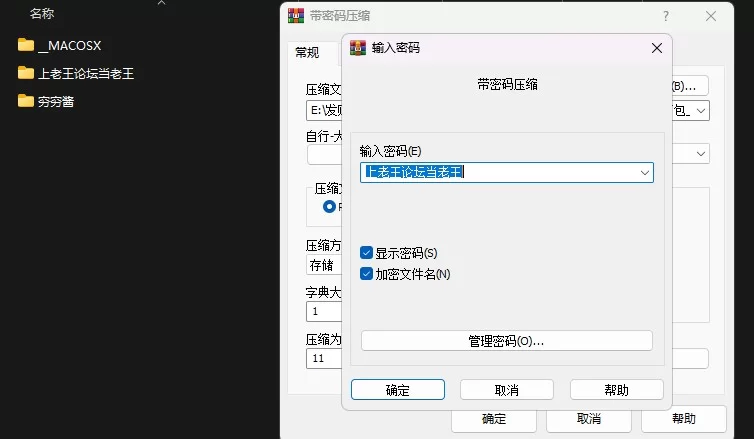The image size is (754, 439).
Task: Click 取消 in the background 带密码压缩 window
Action: click(x=589, y=419)
